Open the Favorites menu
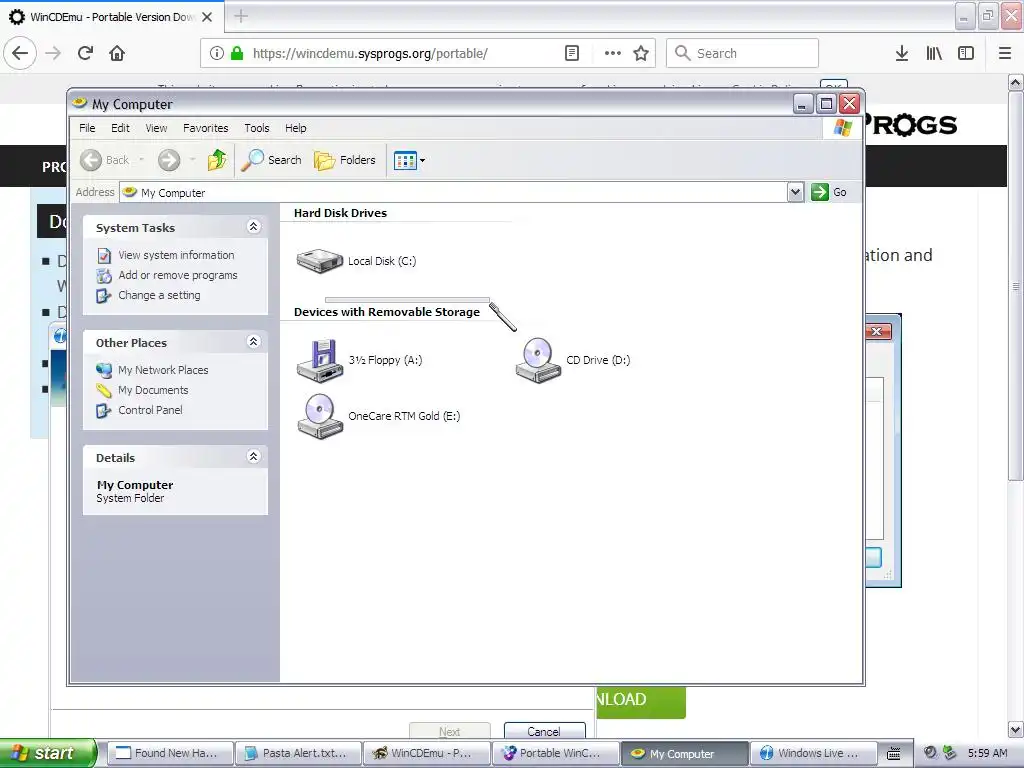Viewport: 1024px width, 768px height. tap(206, 128)
